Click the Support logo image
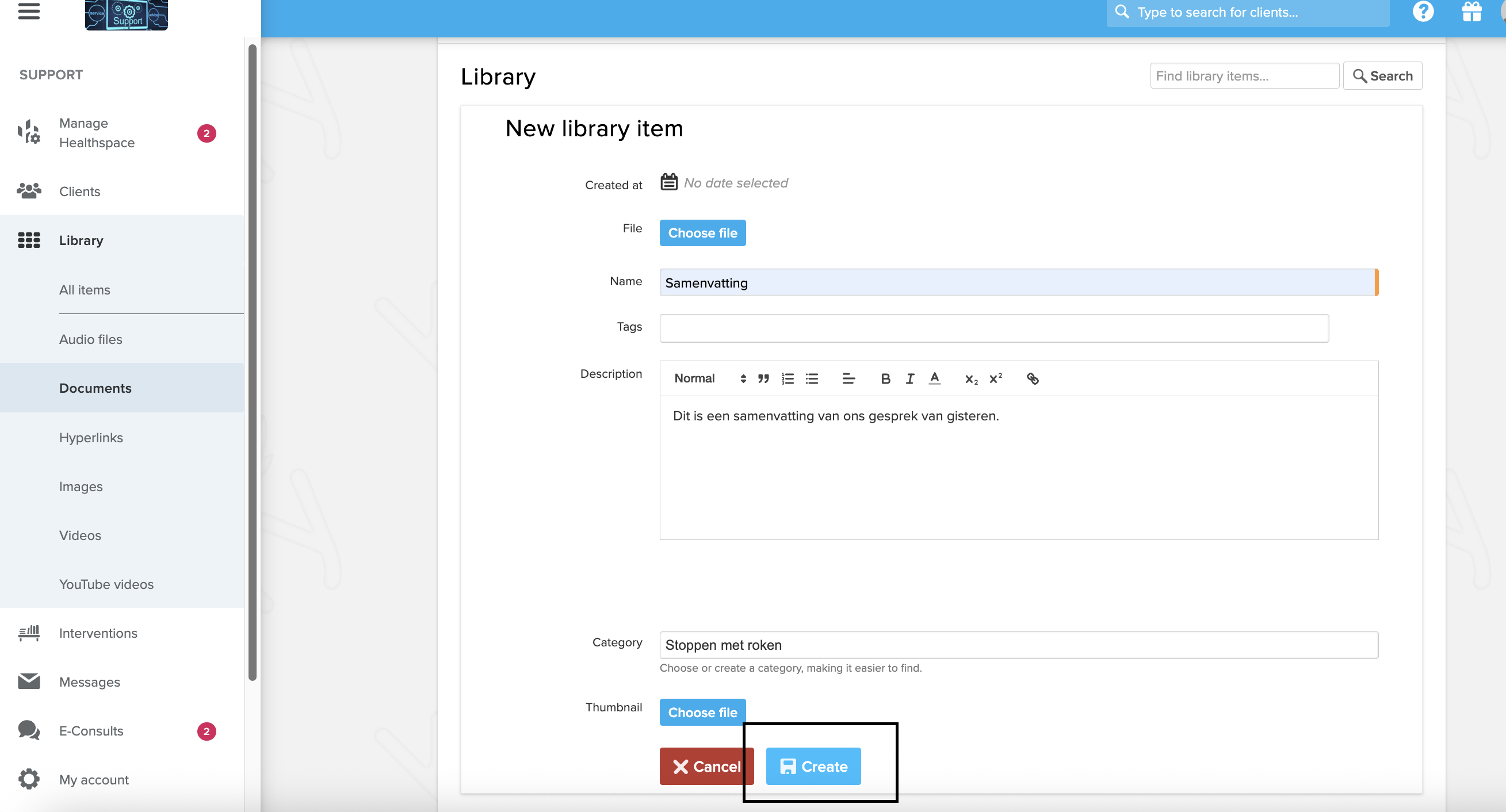 tap(127, 14)
